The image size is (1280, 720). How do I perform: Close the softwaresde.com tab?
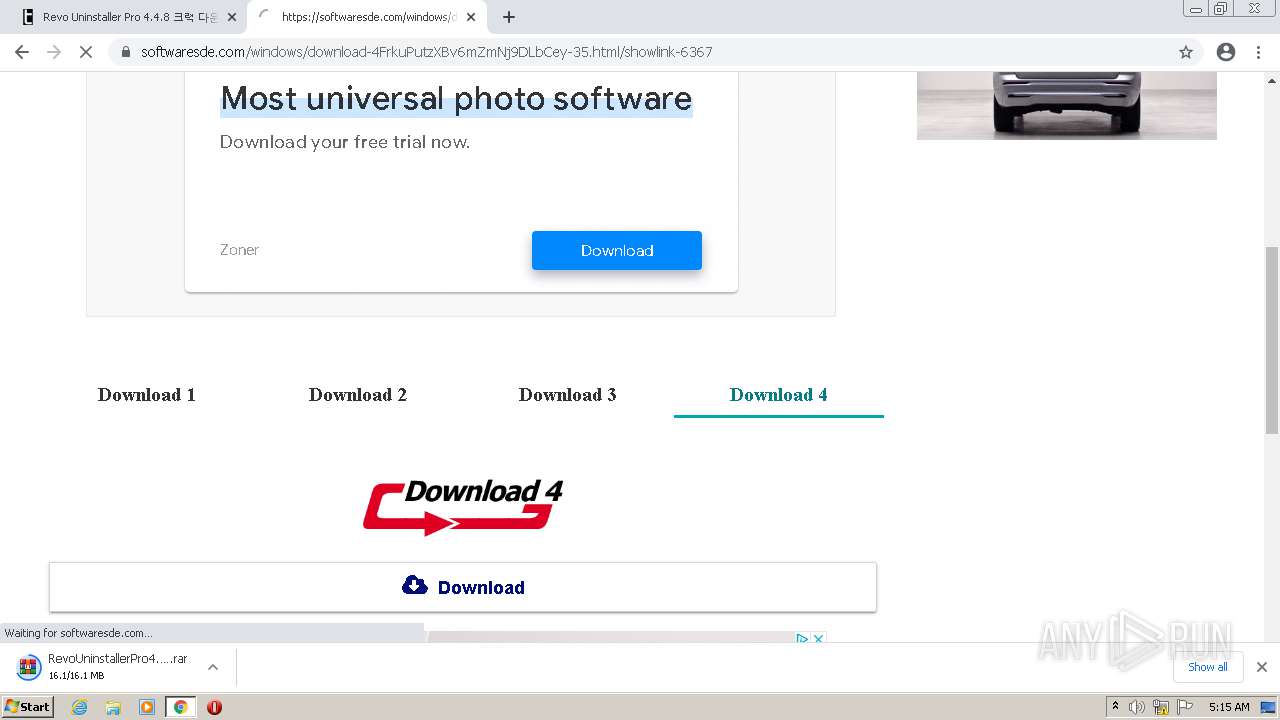coord(471,17)
